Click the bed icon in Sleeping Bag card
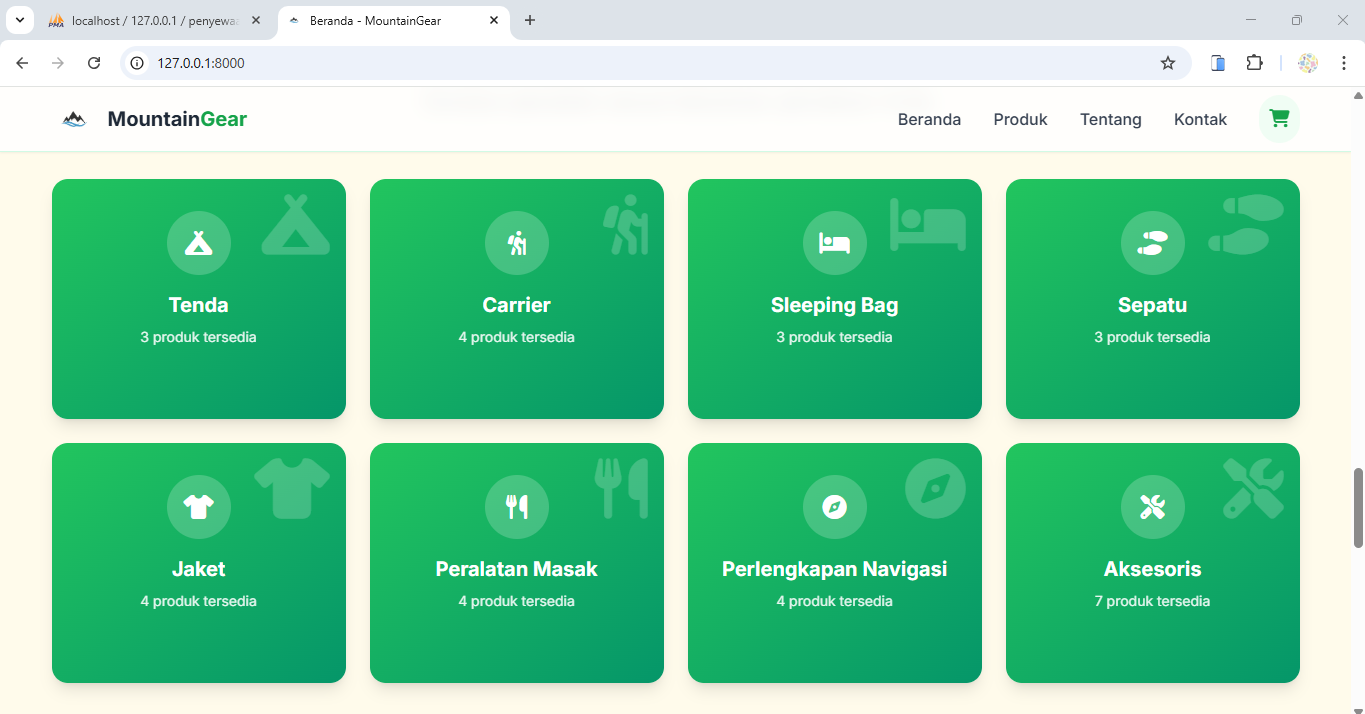1365x714 pixels. pos(834,243)
